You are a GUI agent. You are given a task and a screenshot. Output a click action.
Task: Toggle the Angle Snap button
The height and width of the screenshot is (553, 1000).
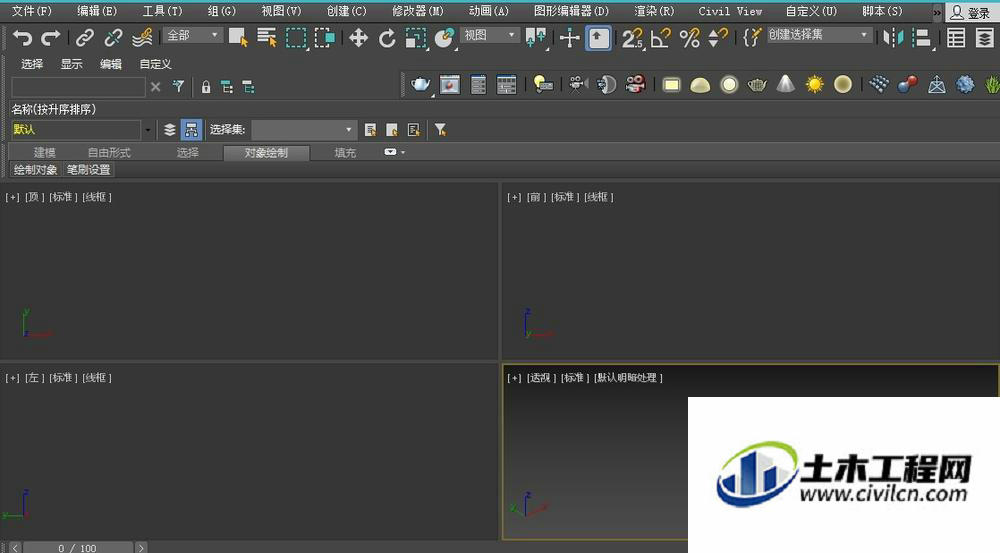661,38
